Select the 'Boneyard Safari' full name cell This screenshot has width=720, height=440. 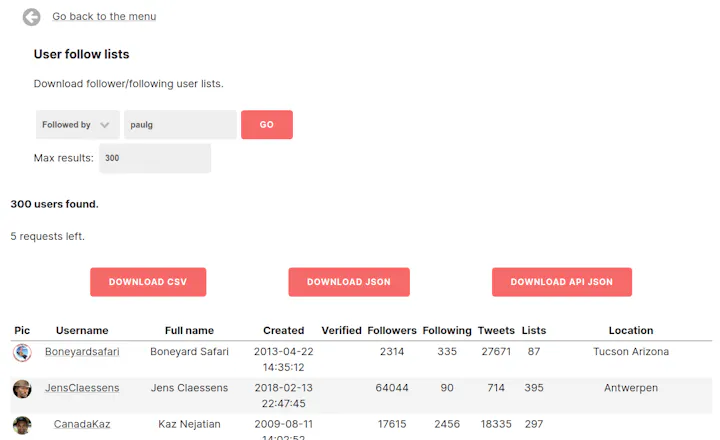pyautogui.click(x=189, y=352)
